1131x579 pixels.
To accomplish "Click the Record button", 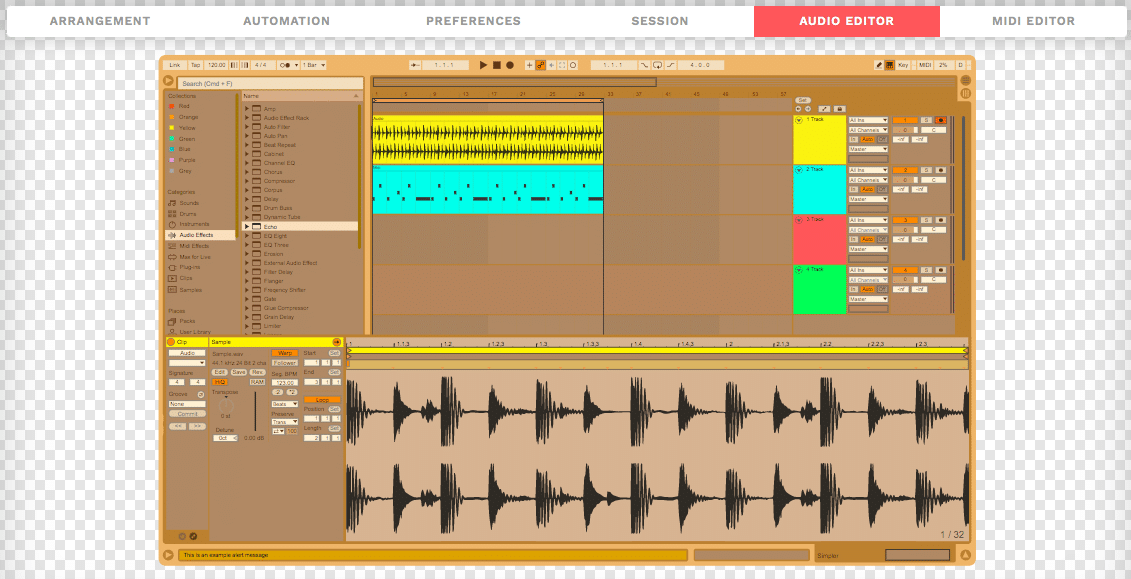I will coord(510,64).
